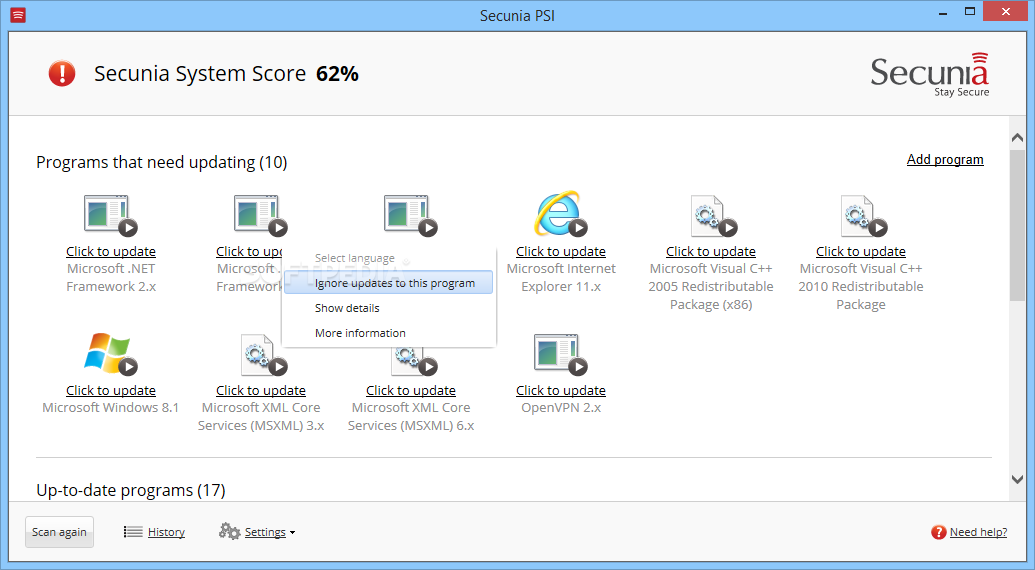
Task: Click the Microsoft .NET Framework 2.x program icon
Action: coord(110,214)
